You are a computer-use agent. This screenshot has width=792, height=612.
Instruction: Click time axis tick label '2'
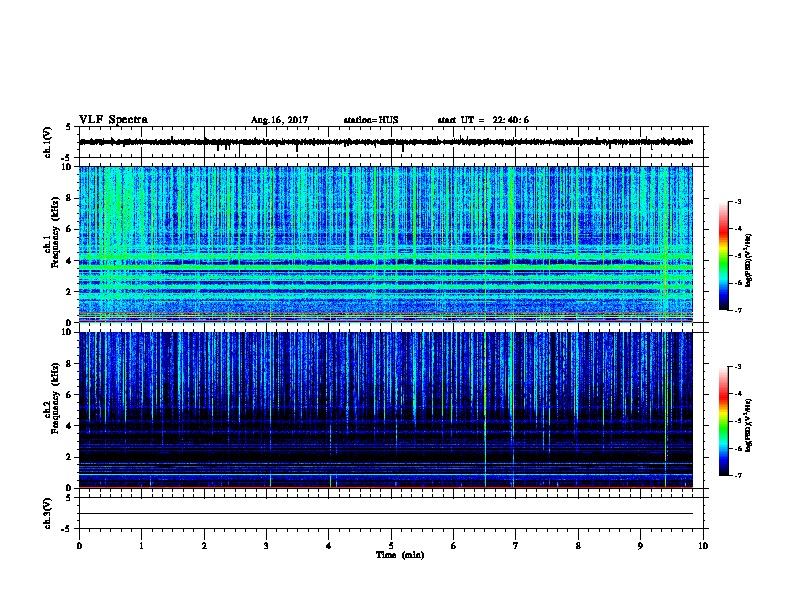pyautogui.click(x=204, y=545)
